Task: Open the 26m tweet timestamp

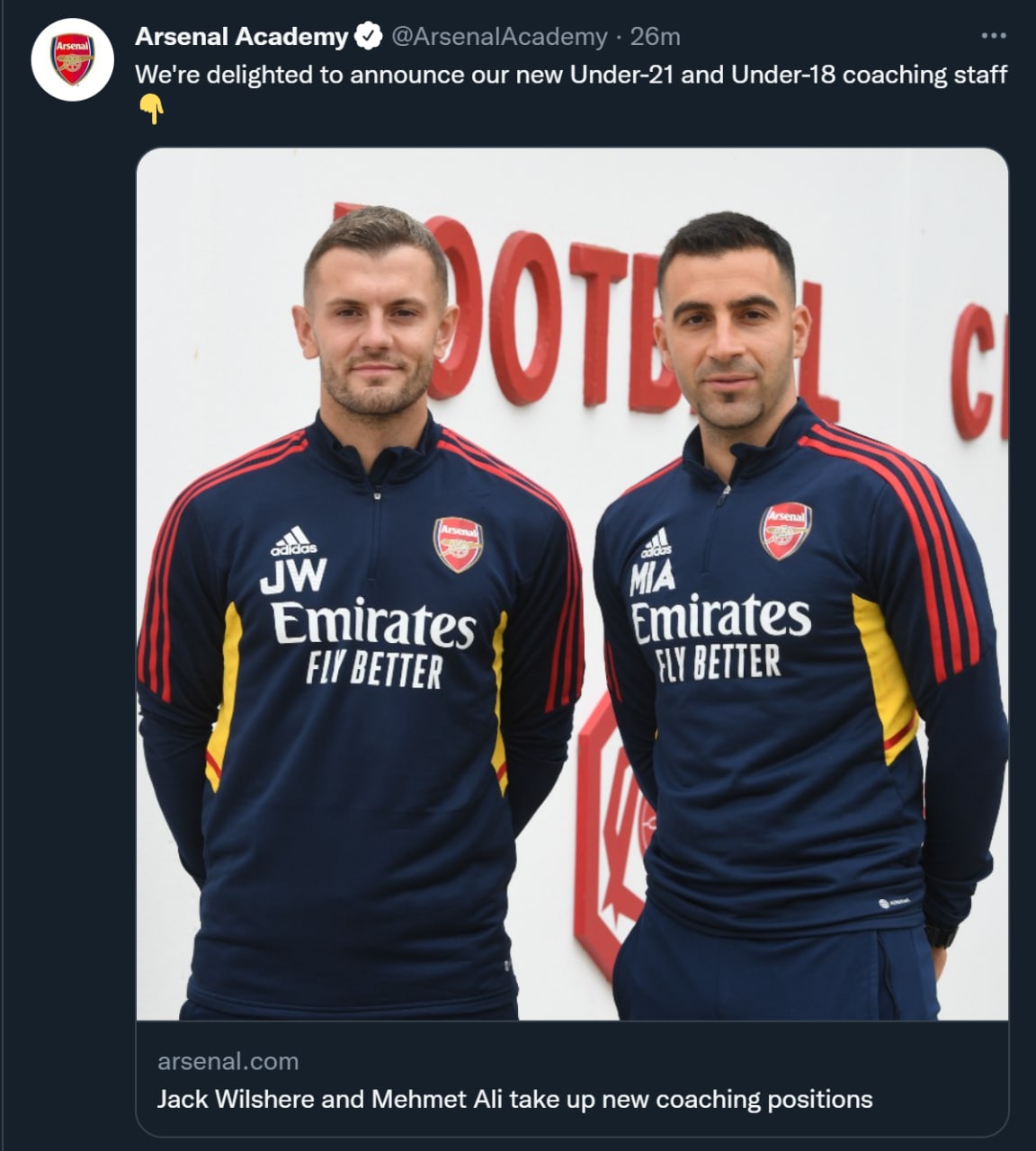Action: pos(655,37)
